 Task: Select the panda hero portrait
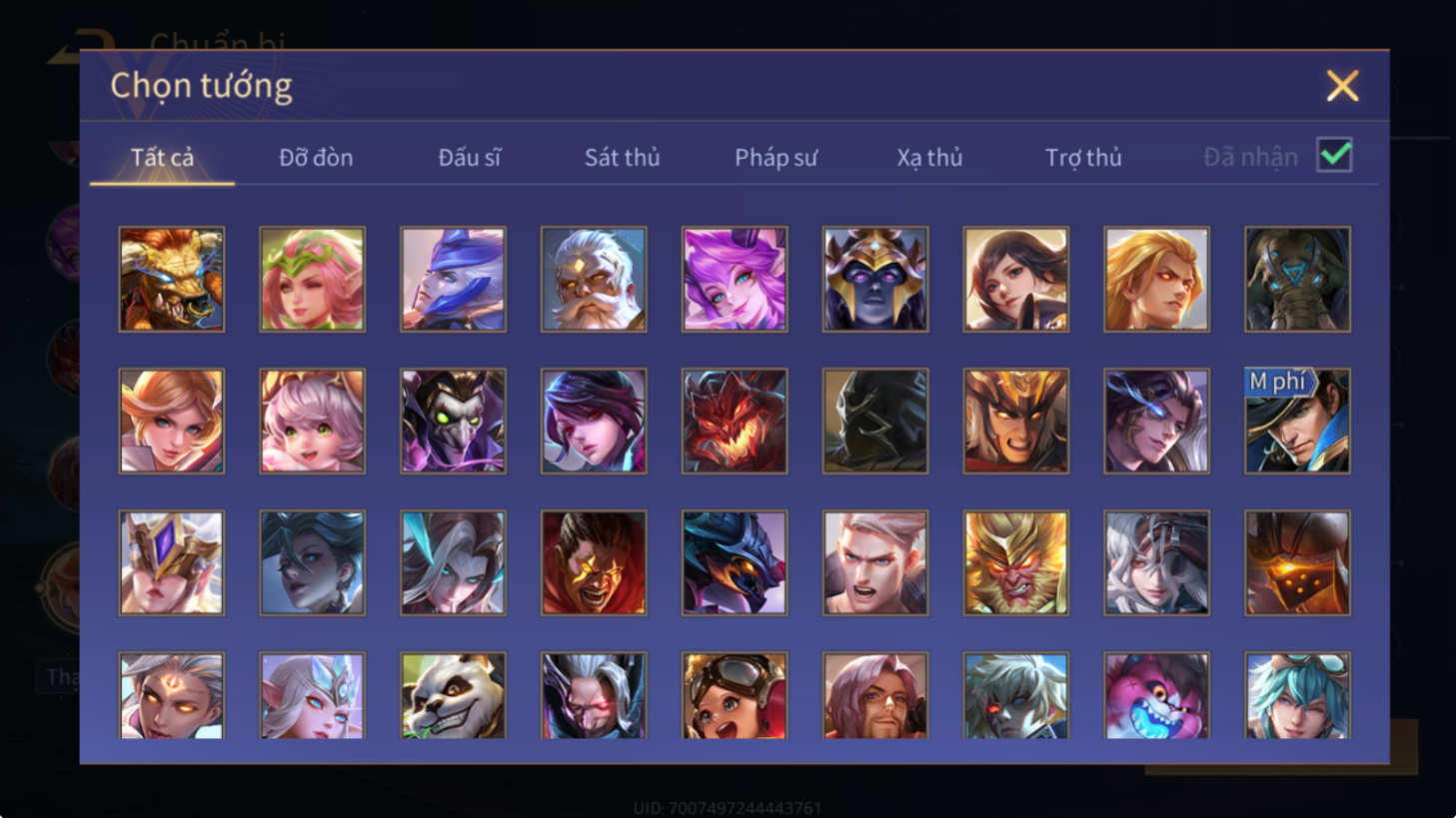(x=453, y=695)
